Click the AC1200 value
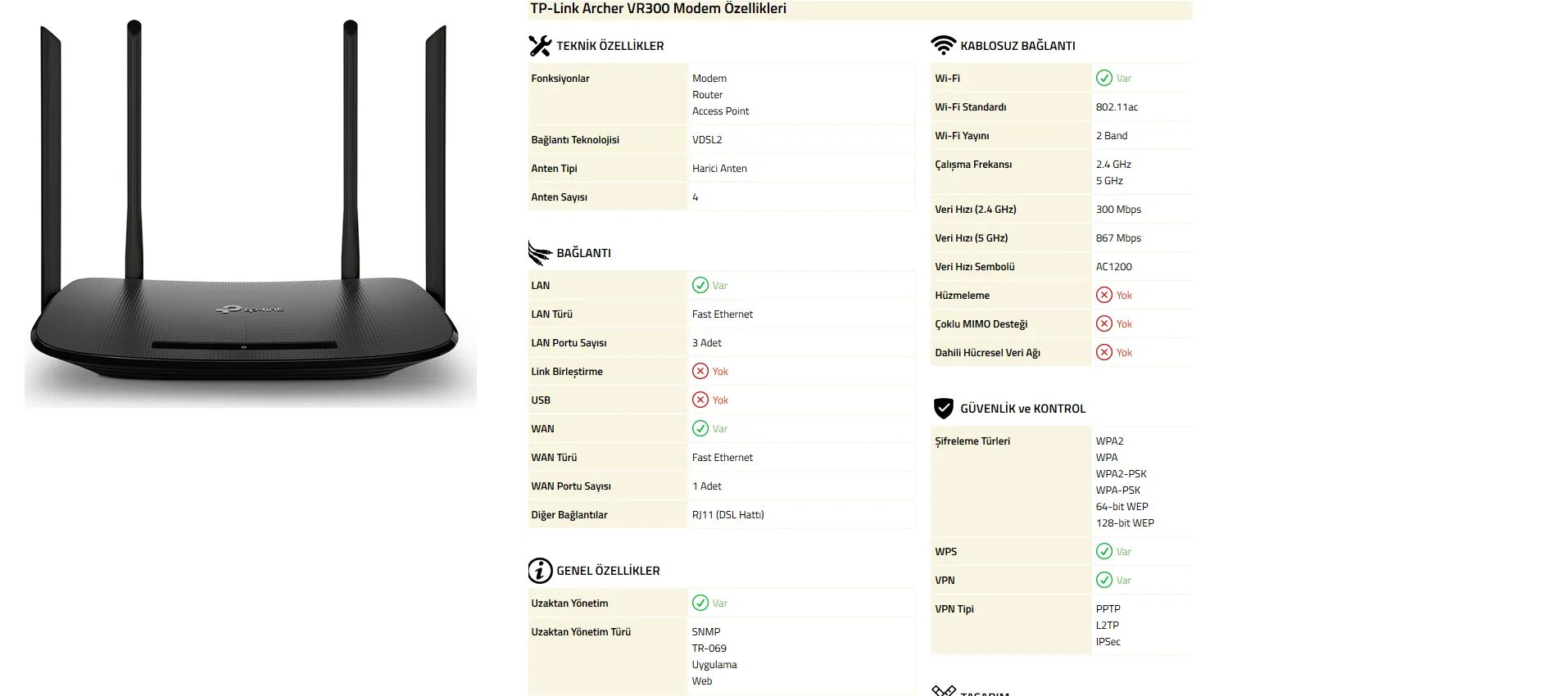The image size is (1568, 696). (1113, 267)
